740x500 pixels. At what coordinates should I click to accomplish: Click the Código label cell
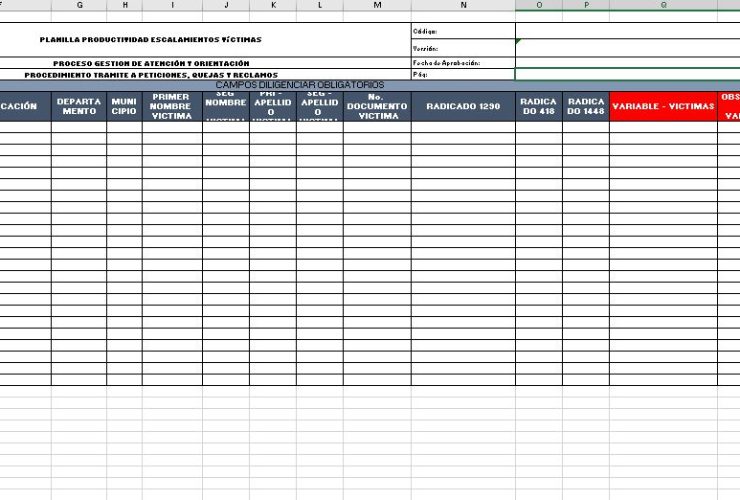point(463,31)
